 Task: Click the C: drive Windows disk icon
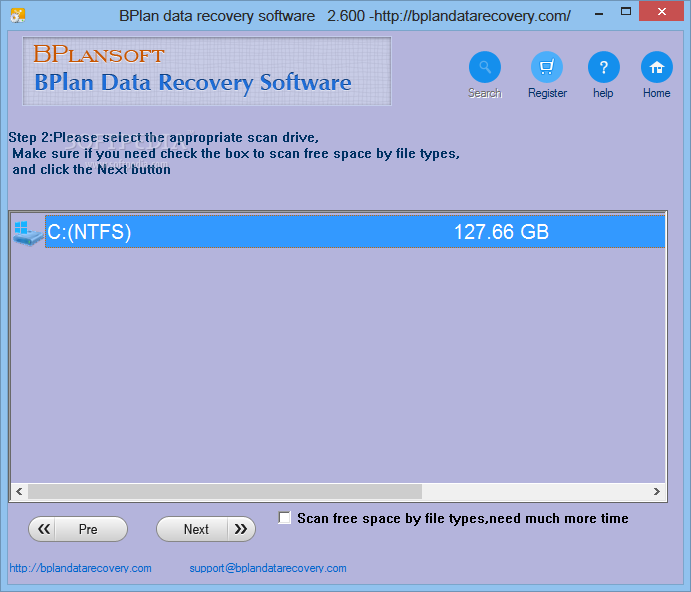click(27, 233)
